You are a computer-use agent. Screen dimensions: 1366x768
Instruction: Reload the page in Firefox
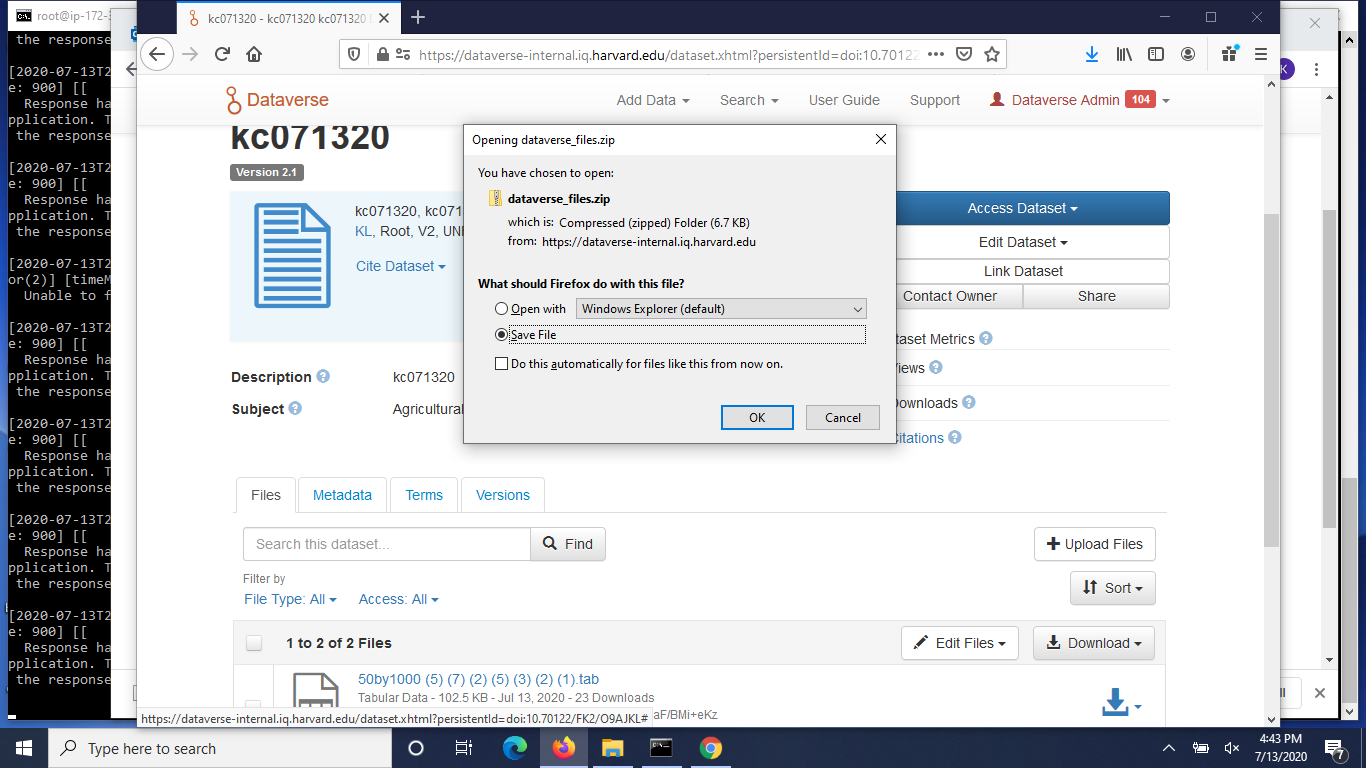(223, 55)
